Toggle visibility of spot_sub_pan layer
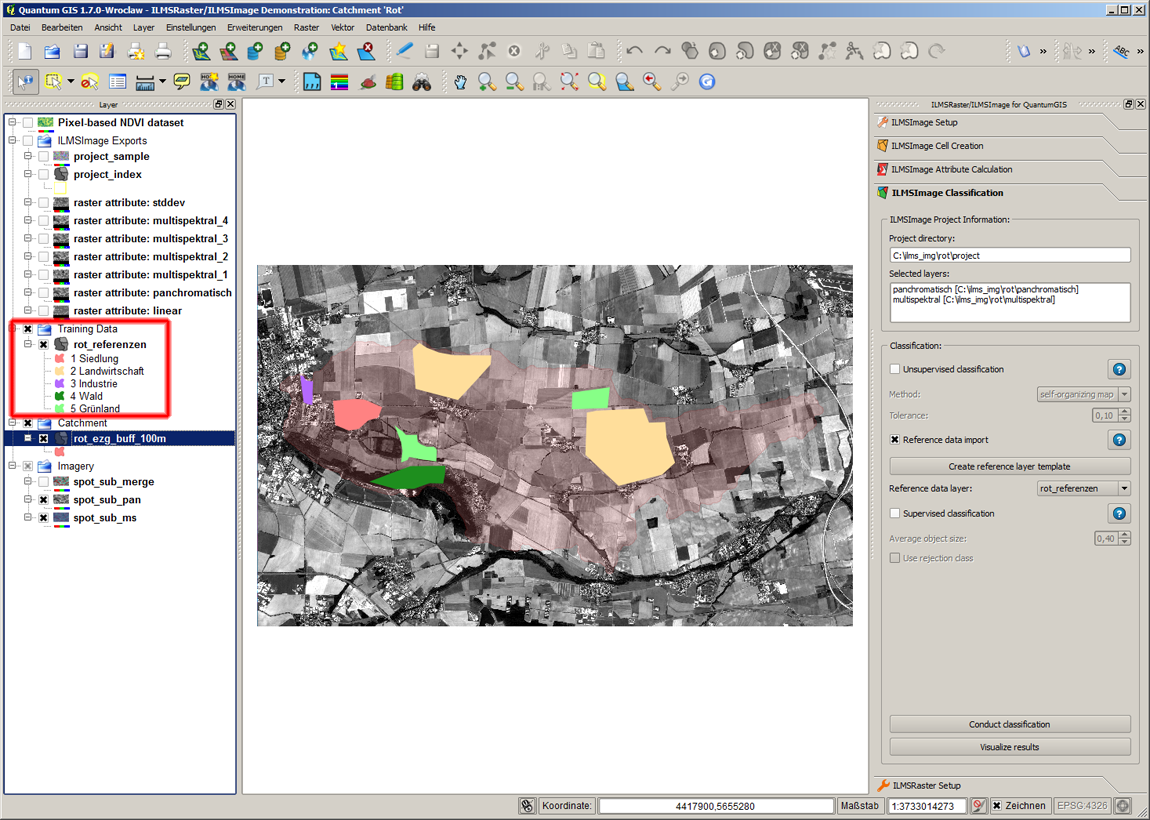The height and width of the screenshot is (820, 1150). (x=44, y=500)
